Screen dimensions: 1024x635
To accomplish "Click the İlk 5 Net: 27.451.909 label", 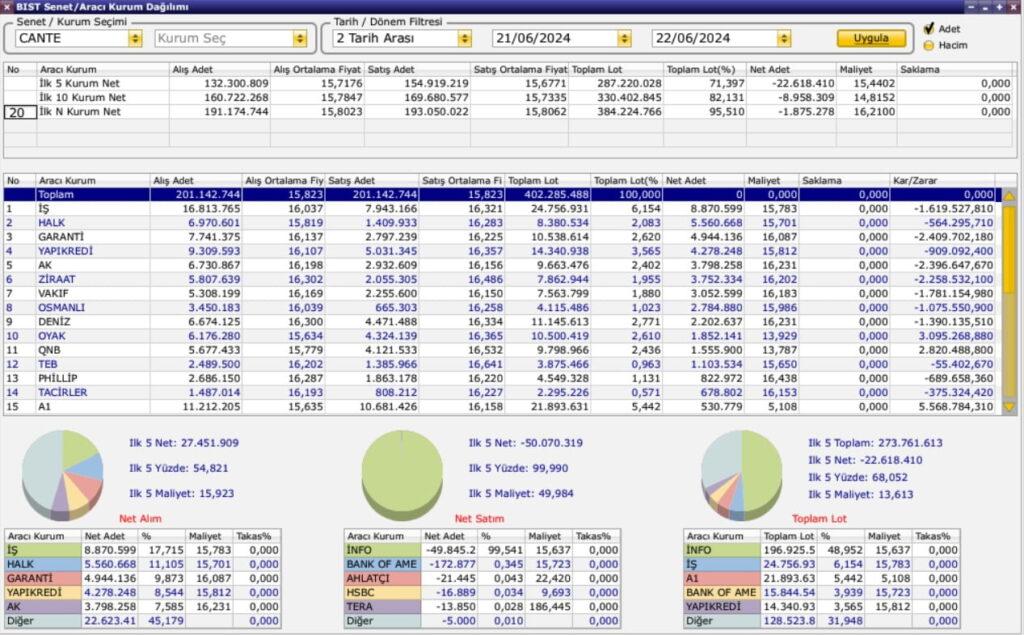I will pos(184,443).
